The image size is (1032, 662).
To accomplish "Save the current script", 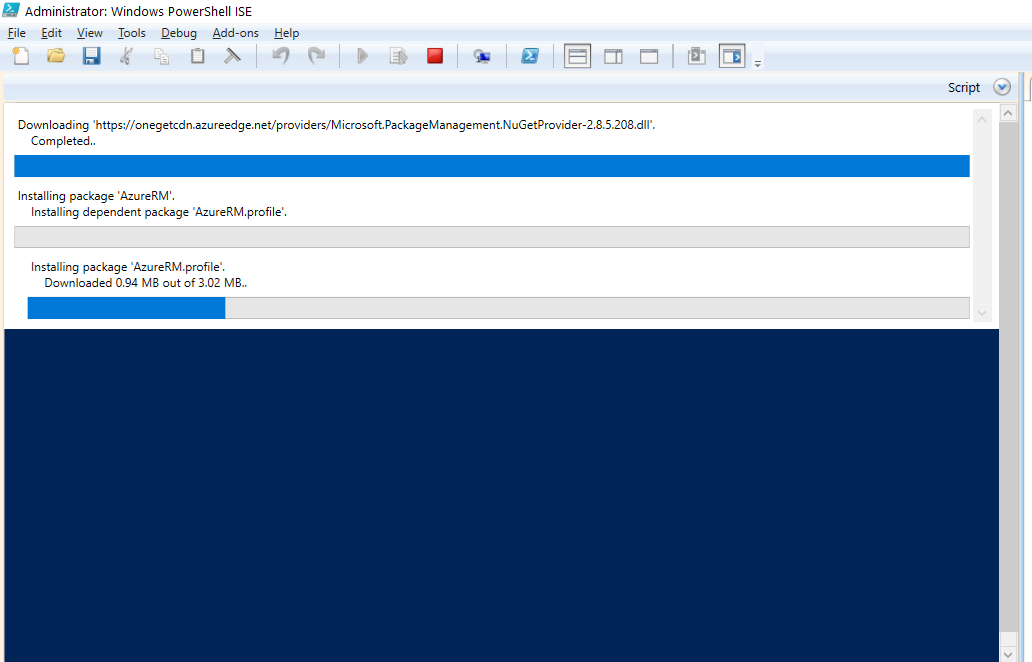I will pyautogui.click(x=91, y=56).
